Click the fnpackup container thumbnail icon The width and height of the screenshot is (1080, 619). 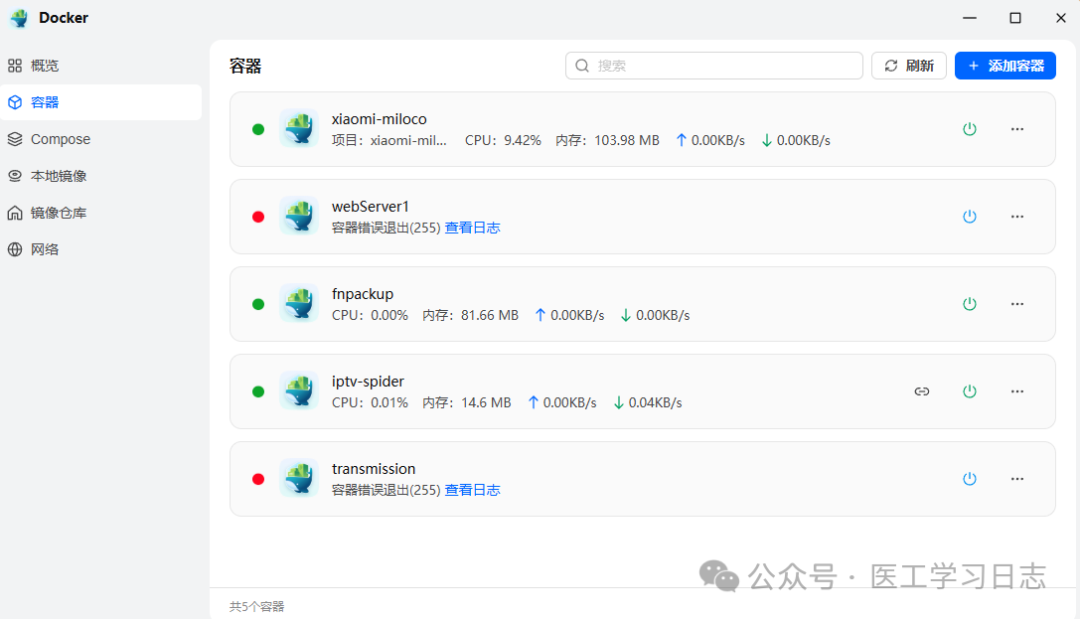[x=298, y=303]
